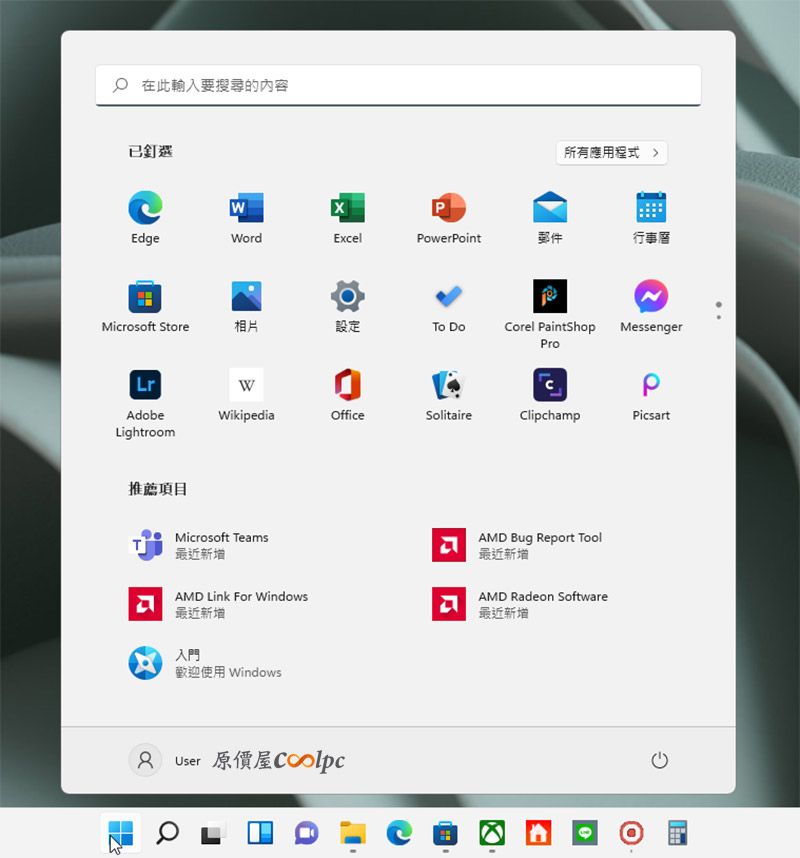
Task: Open Task View on the taskbar
Action: point(213,833)
